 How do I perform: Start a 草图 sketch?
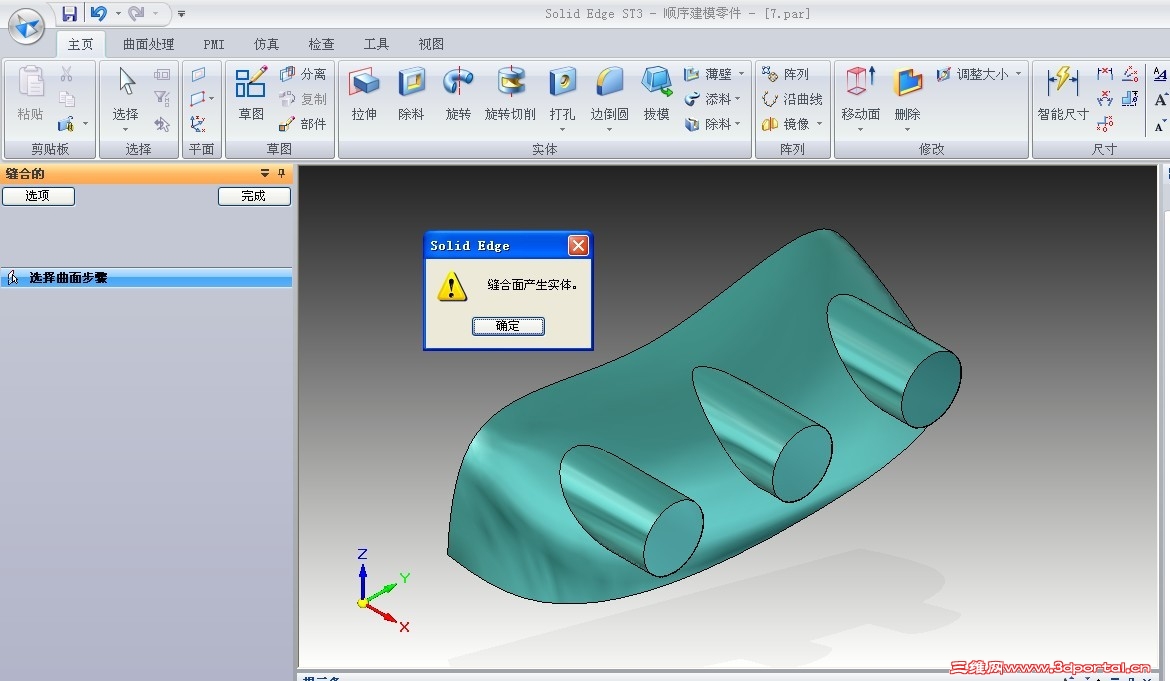tap(251, 93)
